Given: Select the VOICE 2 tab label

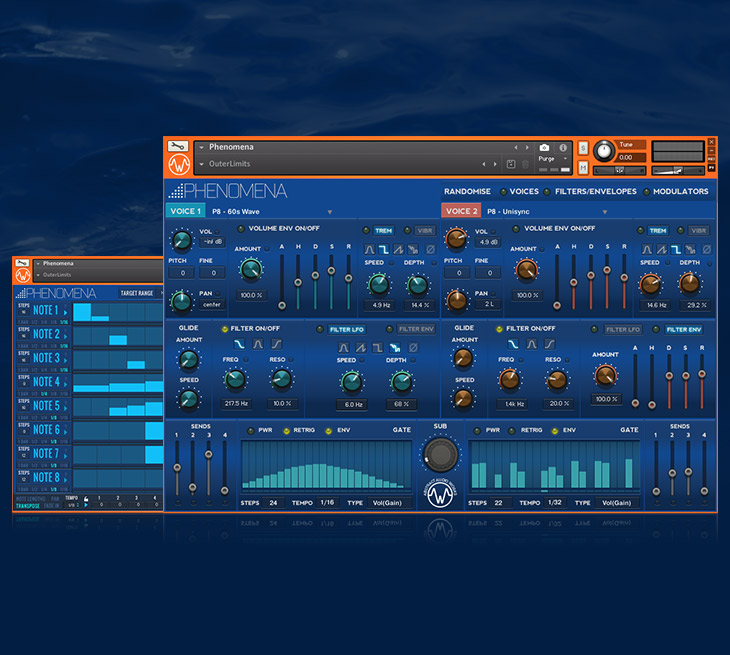Looking at the screenshot, I should pos(461,211).
